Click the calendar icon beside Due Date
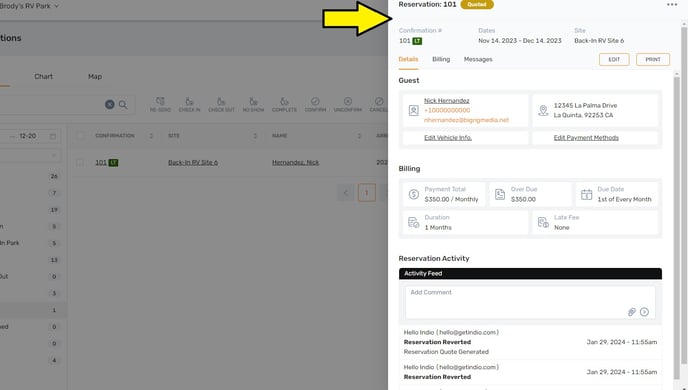The image size is (688, 390). click(586, 194)
